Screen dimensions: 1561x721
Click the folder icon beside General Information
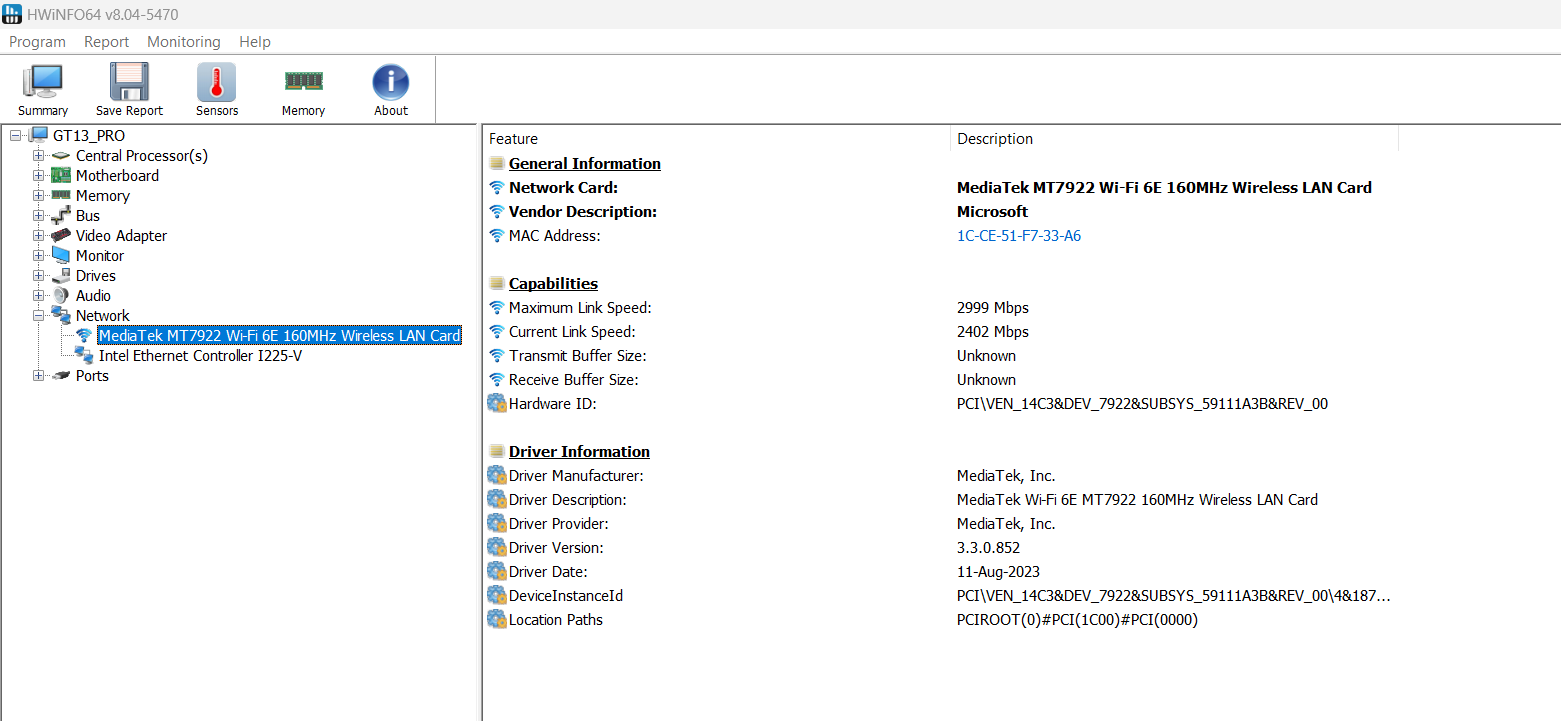[496, 164]
